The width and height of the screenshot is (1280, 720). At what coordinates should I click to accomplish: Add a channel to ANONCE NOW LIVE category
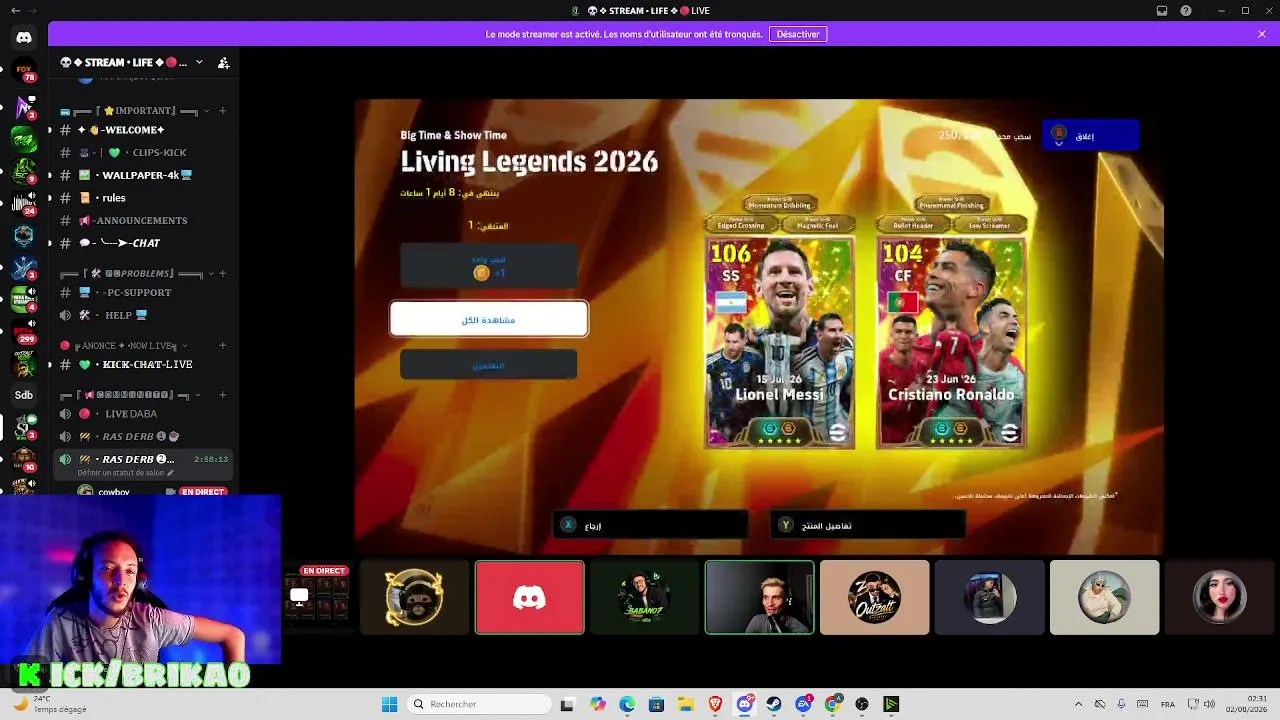(223, 345)
